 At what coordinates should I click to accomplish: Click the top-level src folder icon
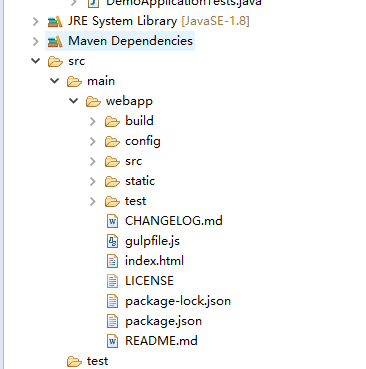pos(55,62)
